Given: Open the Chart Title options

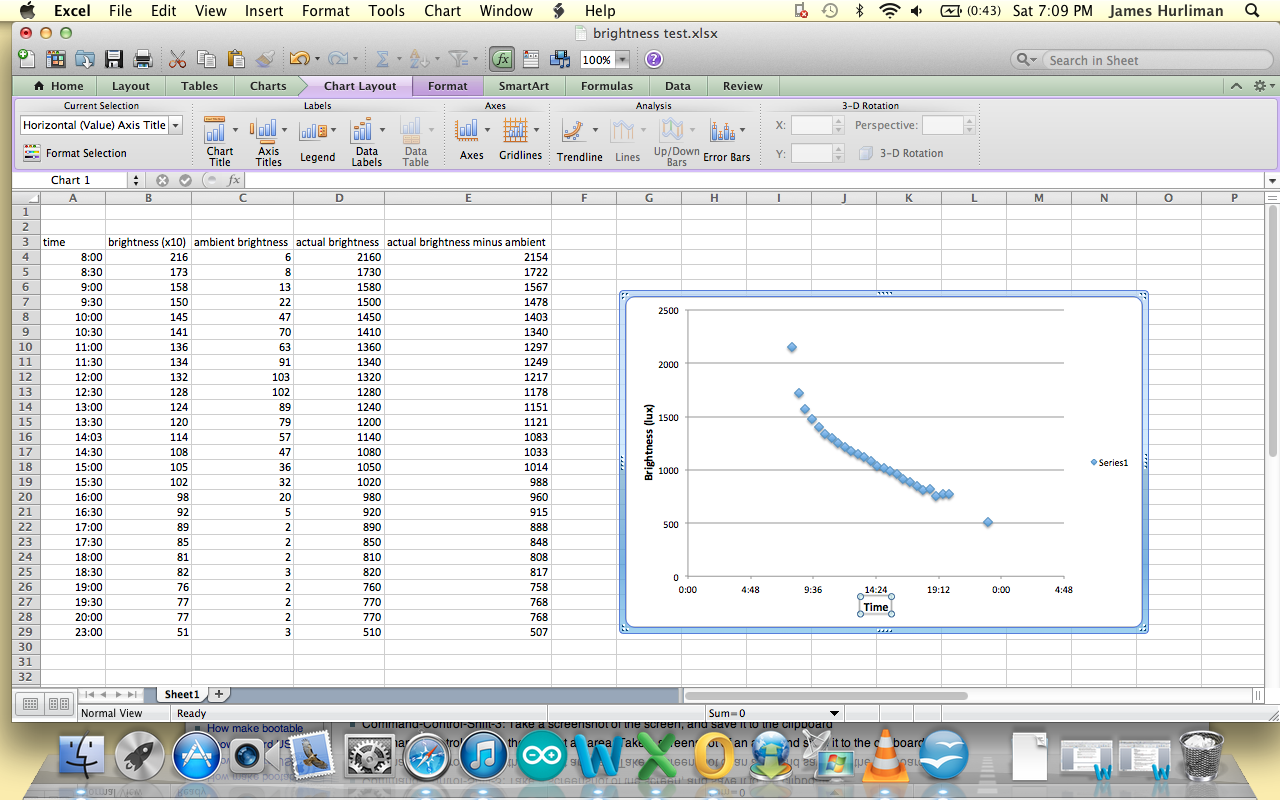Looking at the screenshot, I should click(219, 142).
